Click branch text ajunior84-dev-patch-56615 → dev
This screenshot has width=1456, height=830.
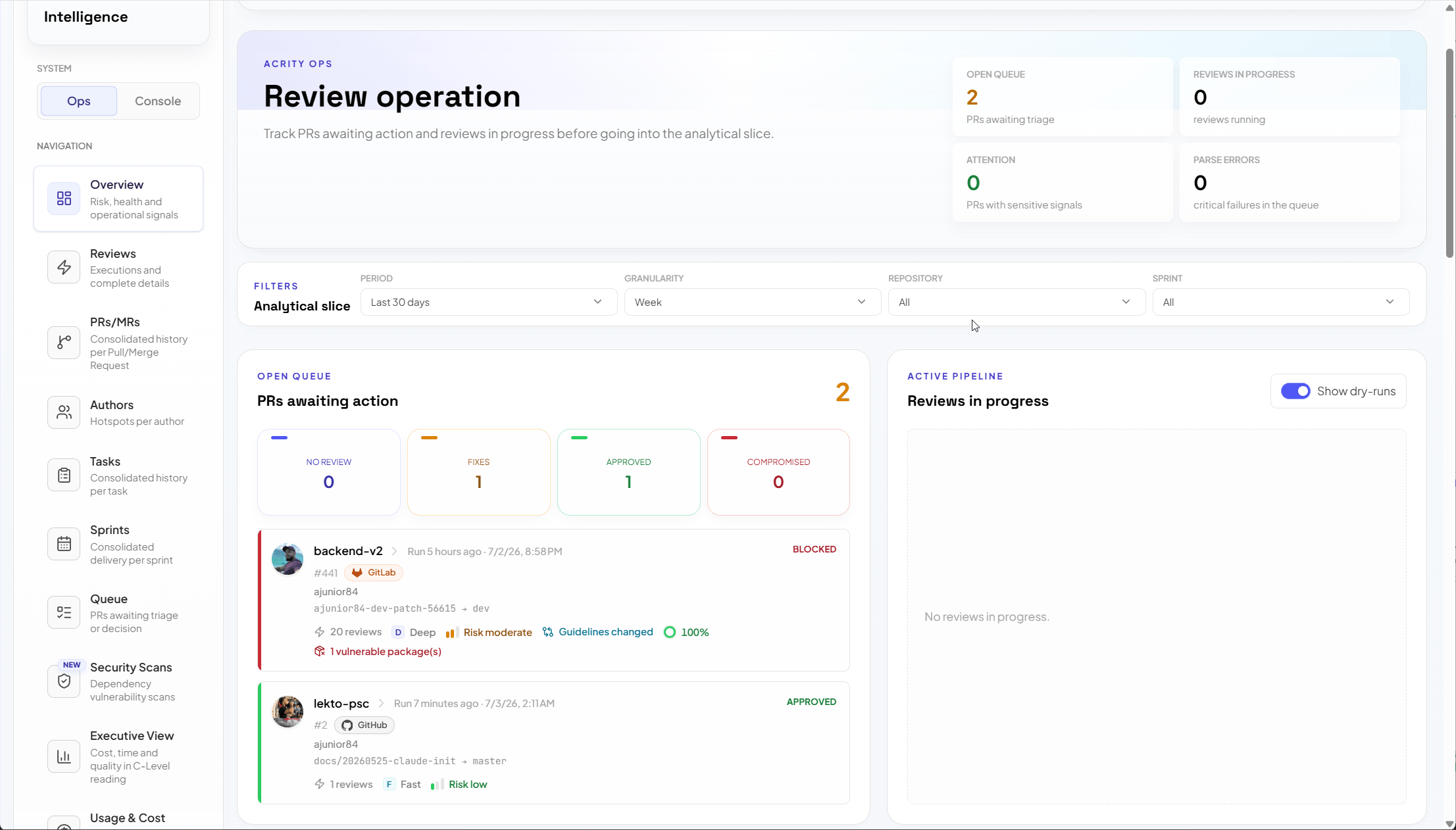[x=401, y=608]
